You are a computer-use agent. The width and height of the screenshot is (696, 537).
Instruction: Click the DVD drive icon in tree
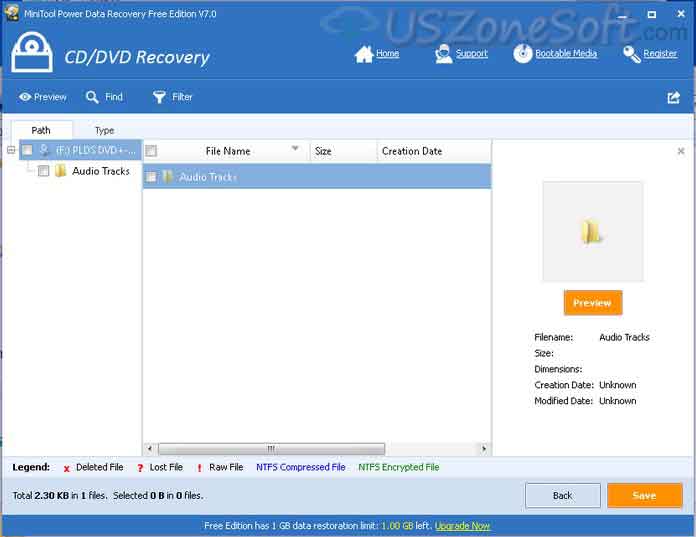point(44,150)
